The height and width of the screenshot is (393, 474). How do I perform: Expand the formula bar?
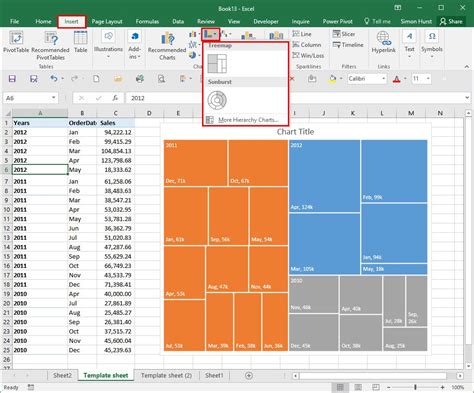coord(467,98)
